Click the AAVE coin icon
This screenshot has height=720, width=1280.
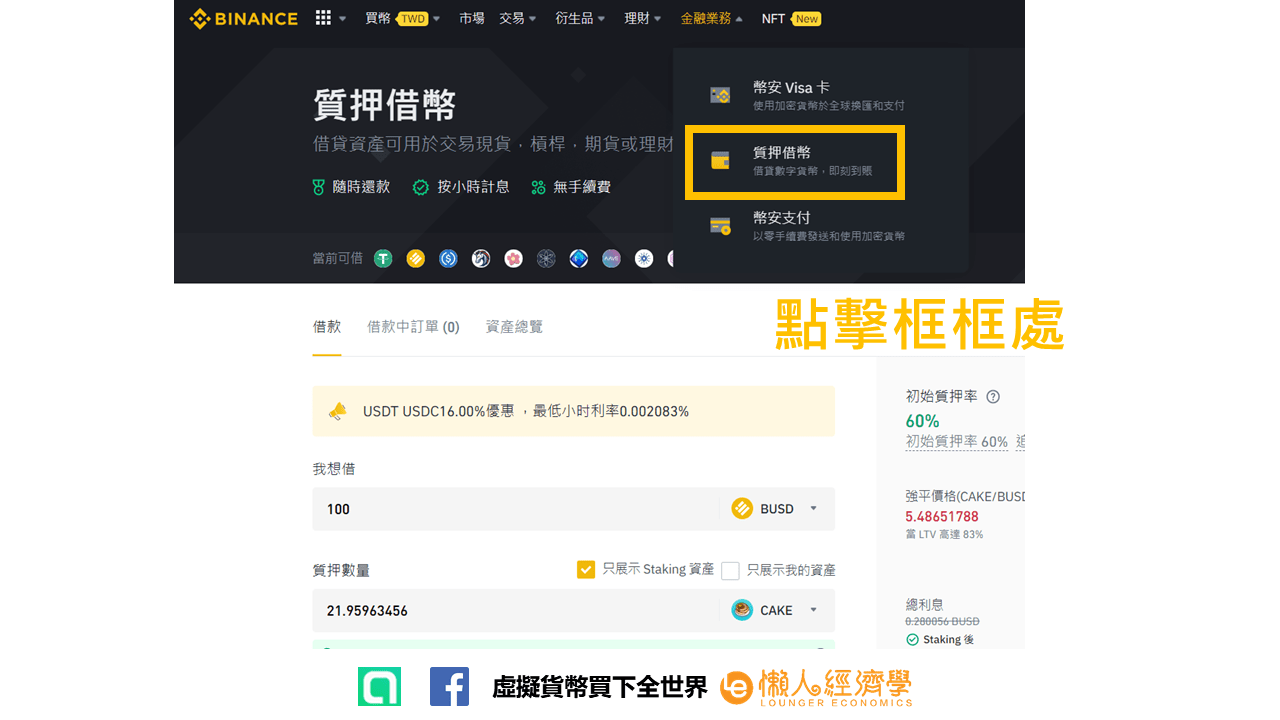tap(612, 259)
